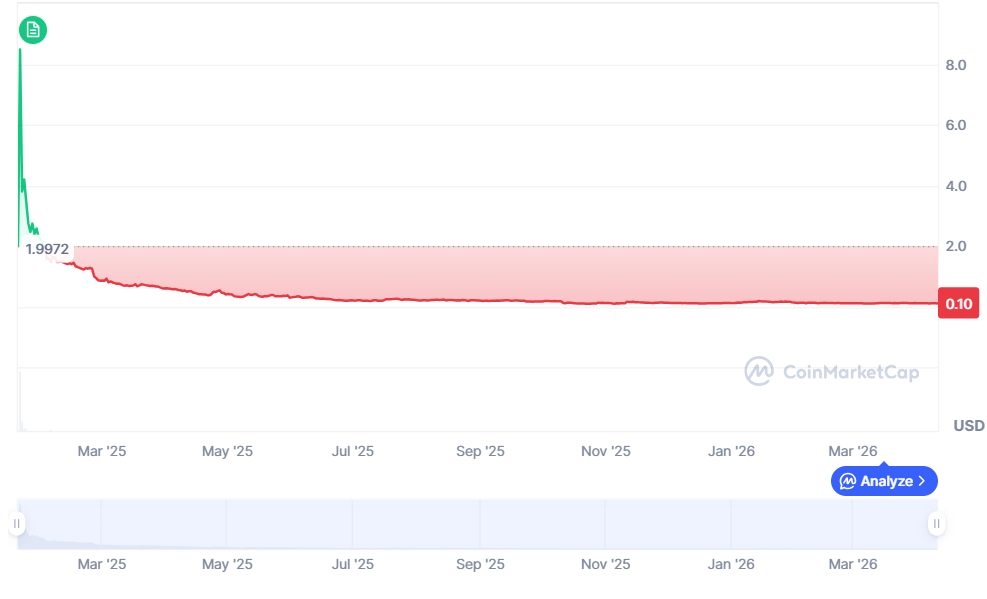Click the Analyze button
The image size is (987, 599).
[x=884, y=481]
